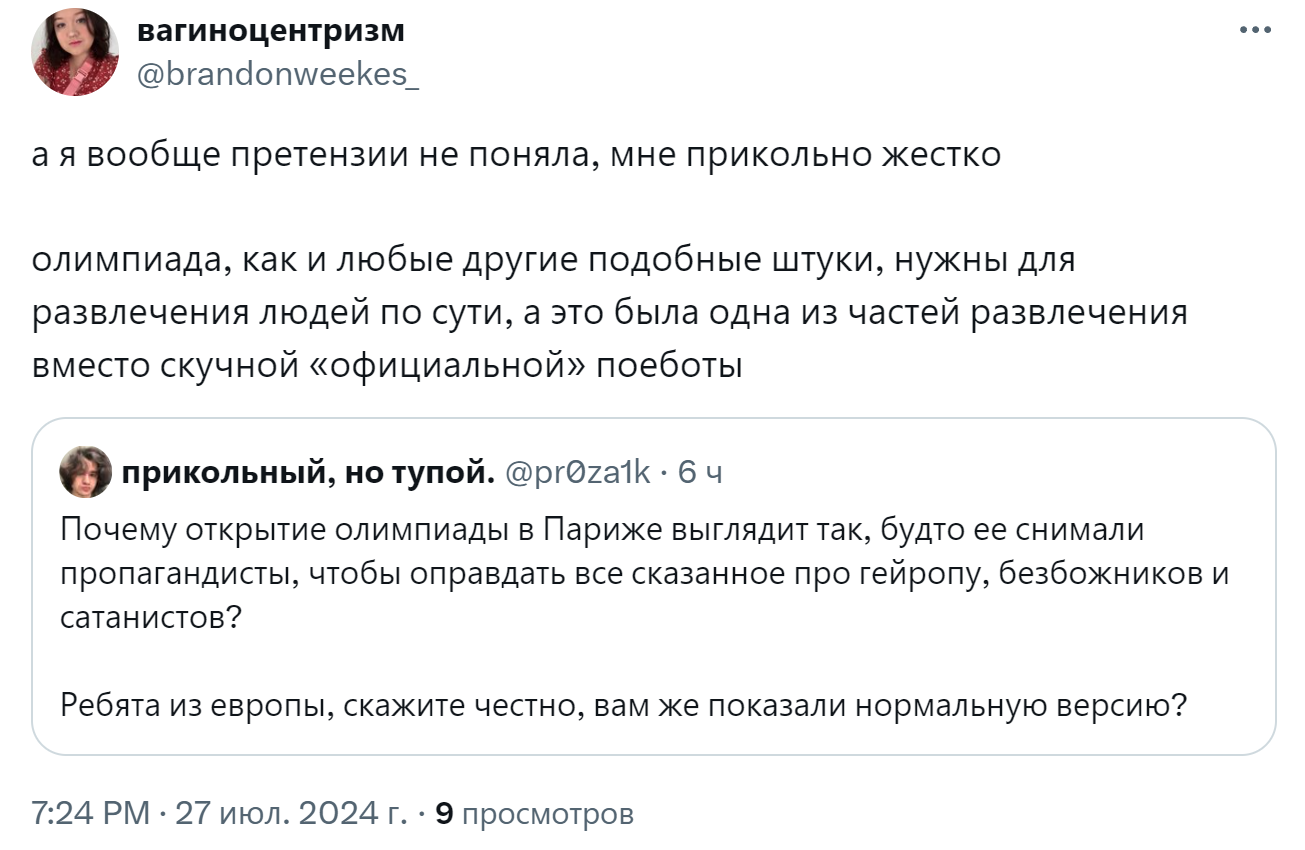Click the line starting 'а я вообще претензии'
This screenshot has height=850, width=1305.
point(516,156)
